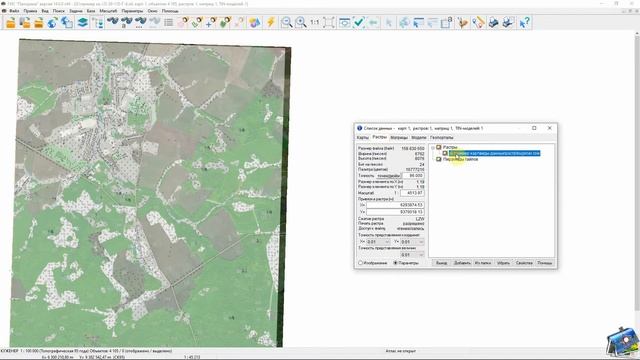This screenshot has width=640, height=360.
Task: Click the Выход button
Action: click(441, 263)
